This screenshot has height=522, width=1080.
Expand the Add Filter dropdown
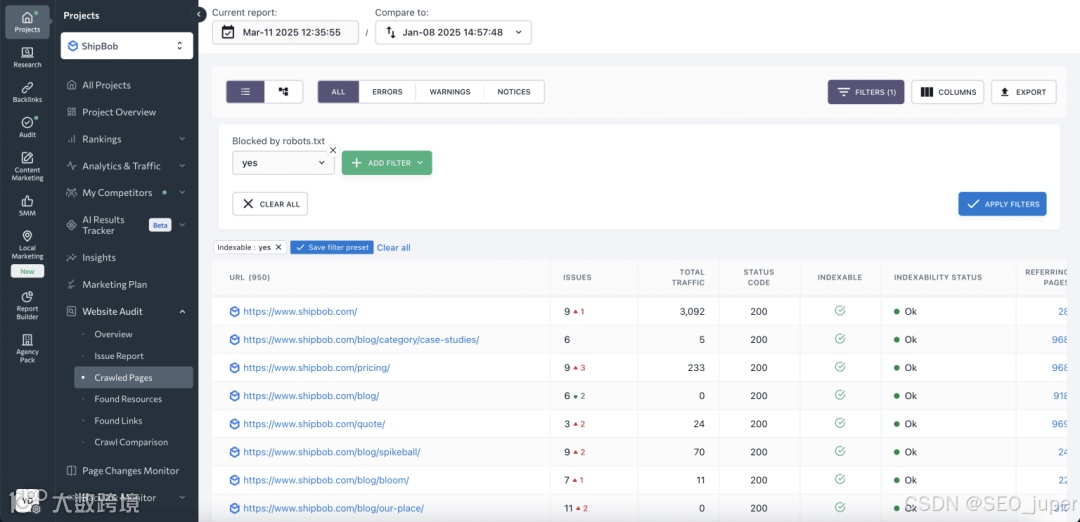click(386, 163)
